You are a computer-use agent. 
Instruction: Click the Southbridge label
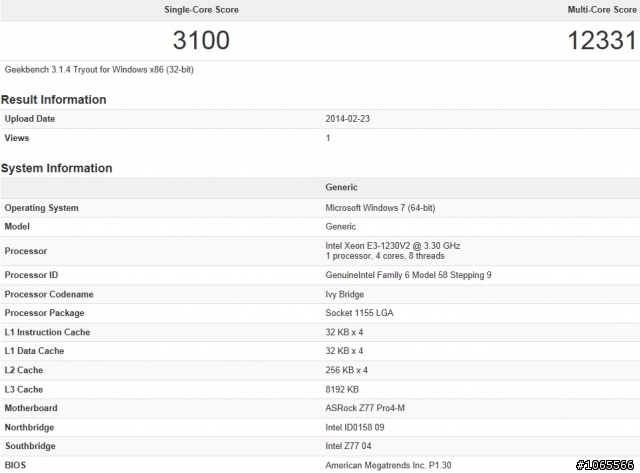(x=30, y=446)
